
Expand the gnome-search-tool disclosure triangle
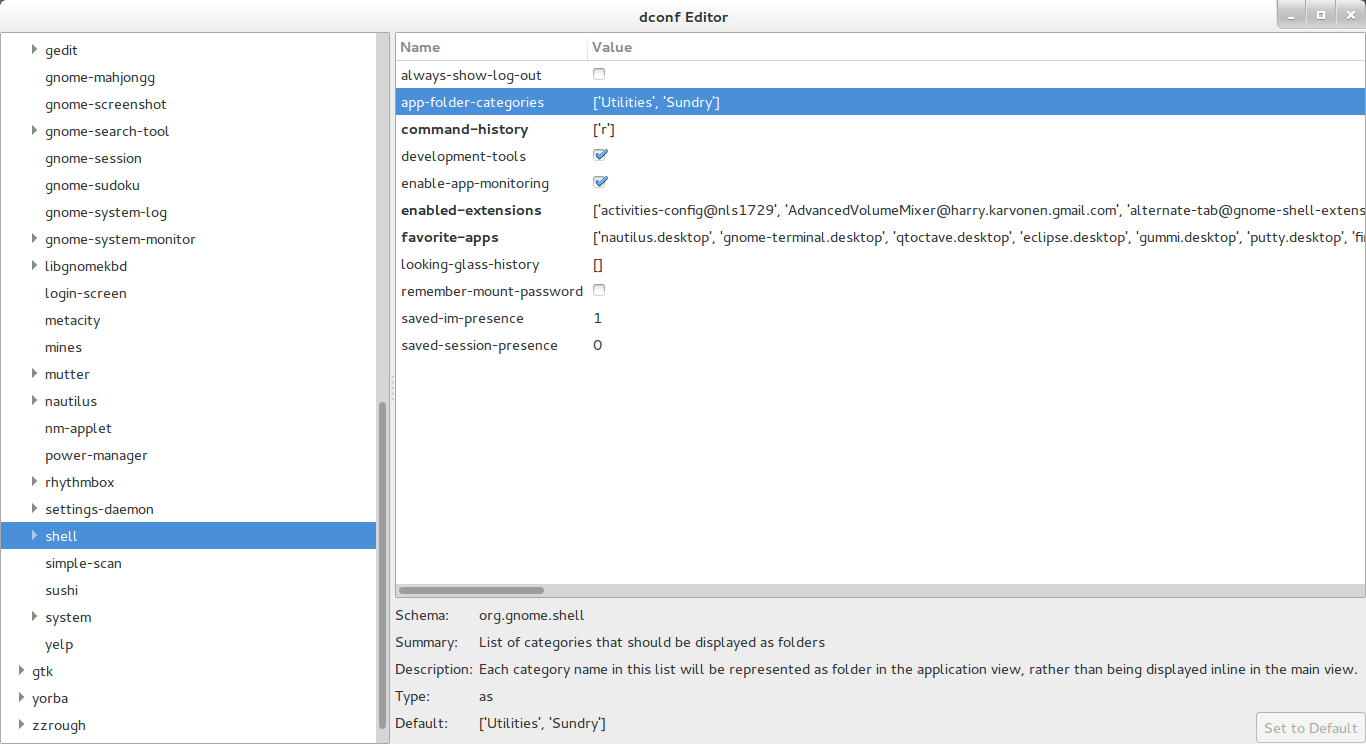(35, 131)
